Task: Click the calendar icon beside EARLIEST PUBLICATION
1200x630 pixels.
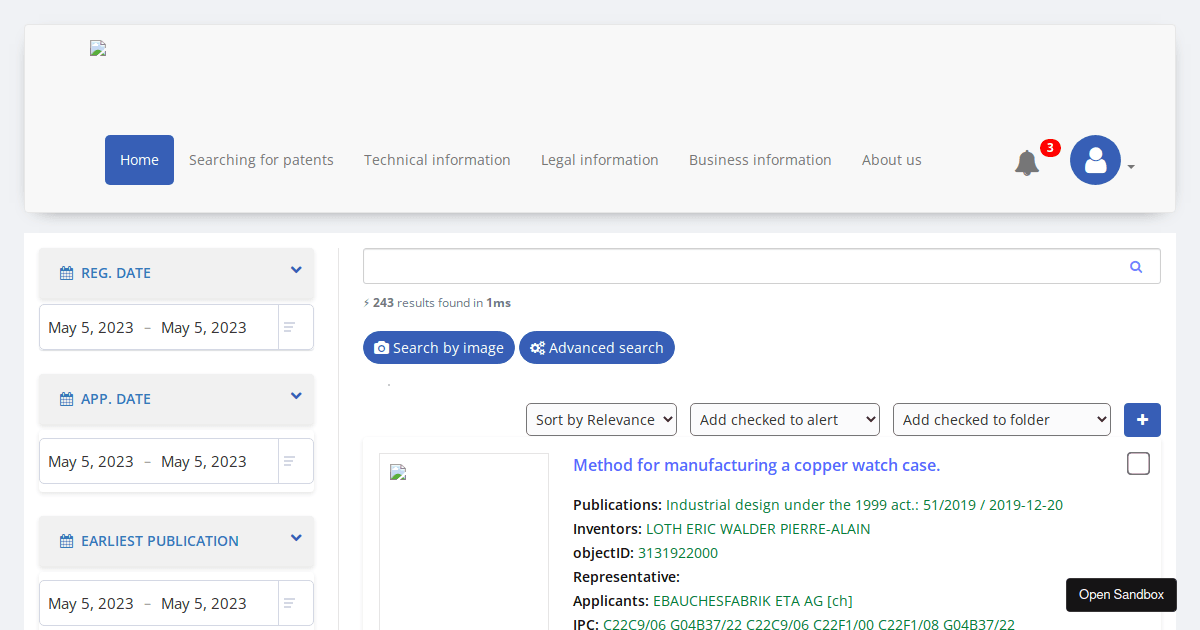Action: click(64, 540)
